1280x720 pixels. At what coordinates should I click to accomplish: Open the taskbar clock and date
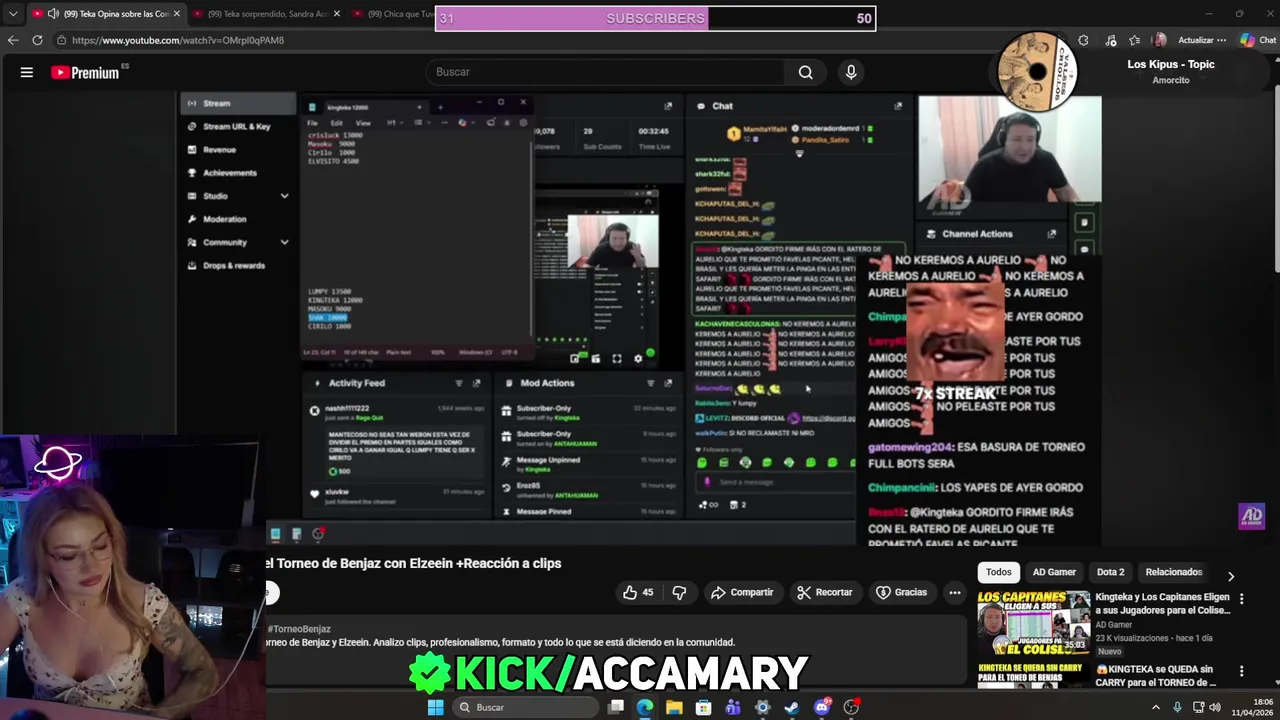pos(1252,707)
